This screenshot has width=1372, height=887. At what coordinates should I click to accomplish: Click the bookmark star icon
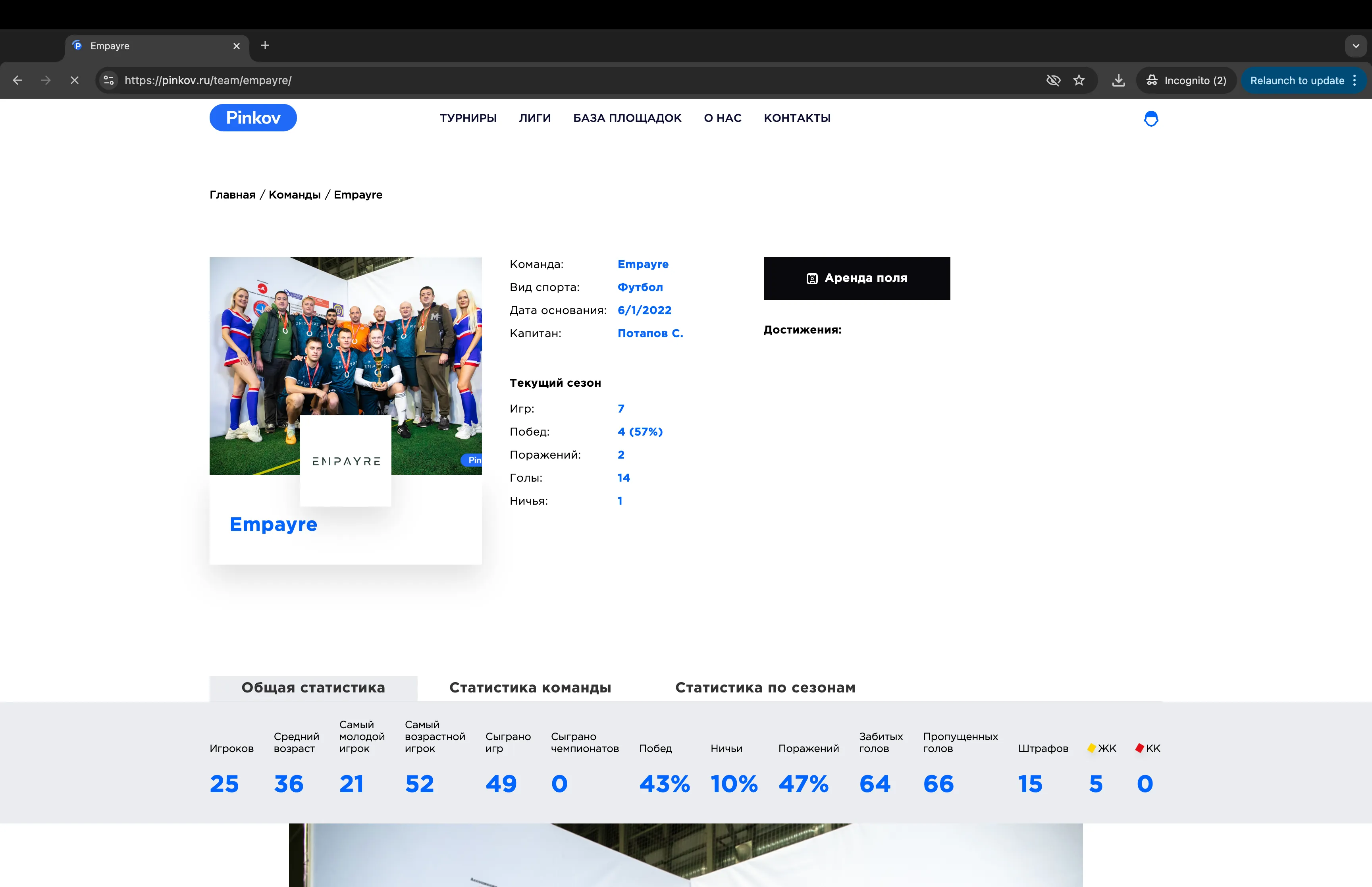[x=1079, y=81]
